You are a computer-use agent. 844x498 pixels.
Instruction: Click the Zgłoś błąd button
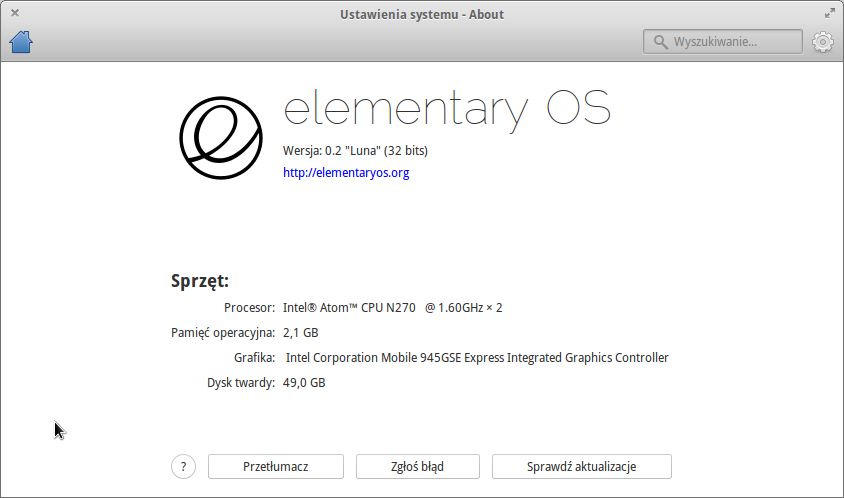coord(418,466)
